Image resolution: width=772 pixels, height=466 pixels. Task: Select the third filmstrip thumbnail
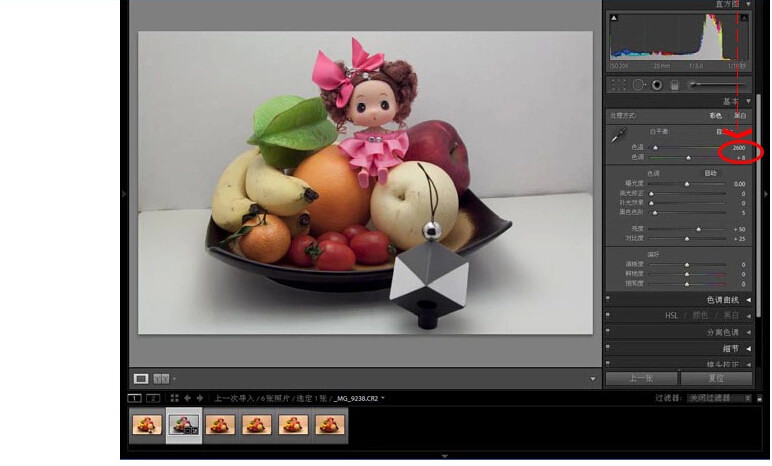[x=220, y=425]
